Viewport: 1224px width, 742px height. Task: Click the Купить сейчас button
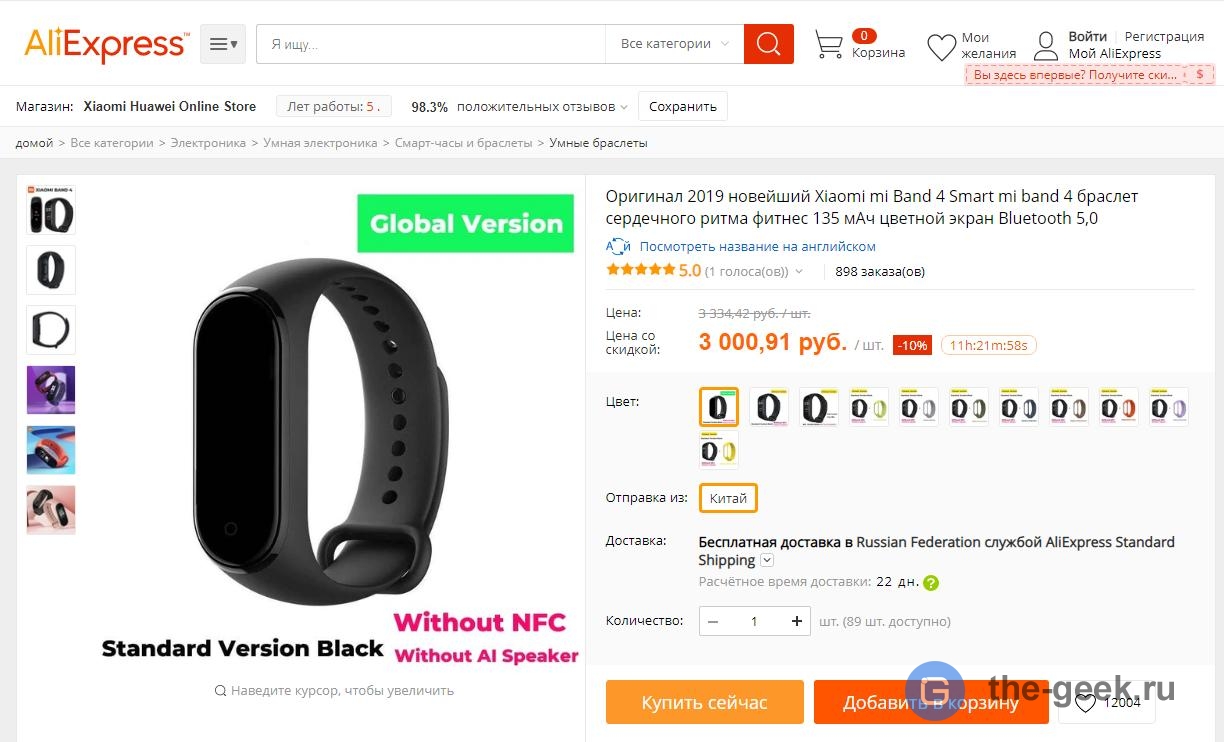point(704,702)
